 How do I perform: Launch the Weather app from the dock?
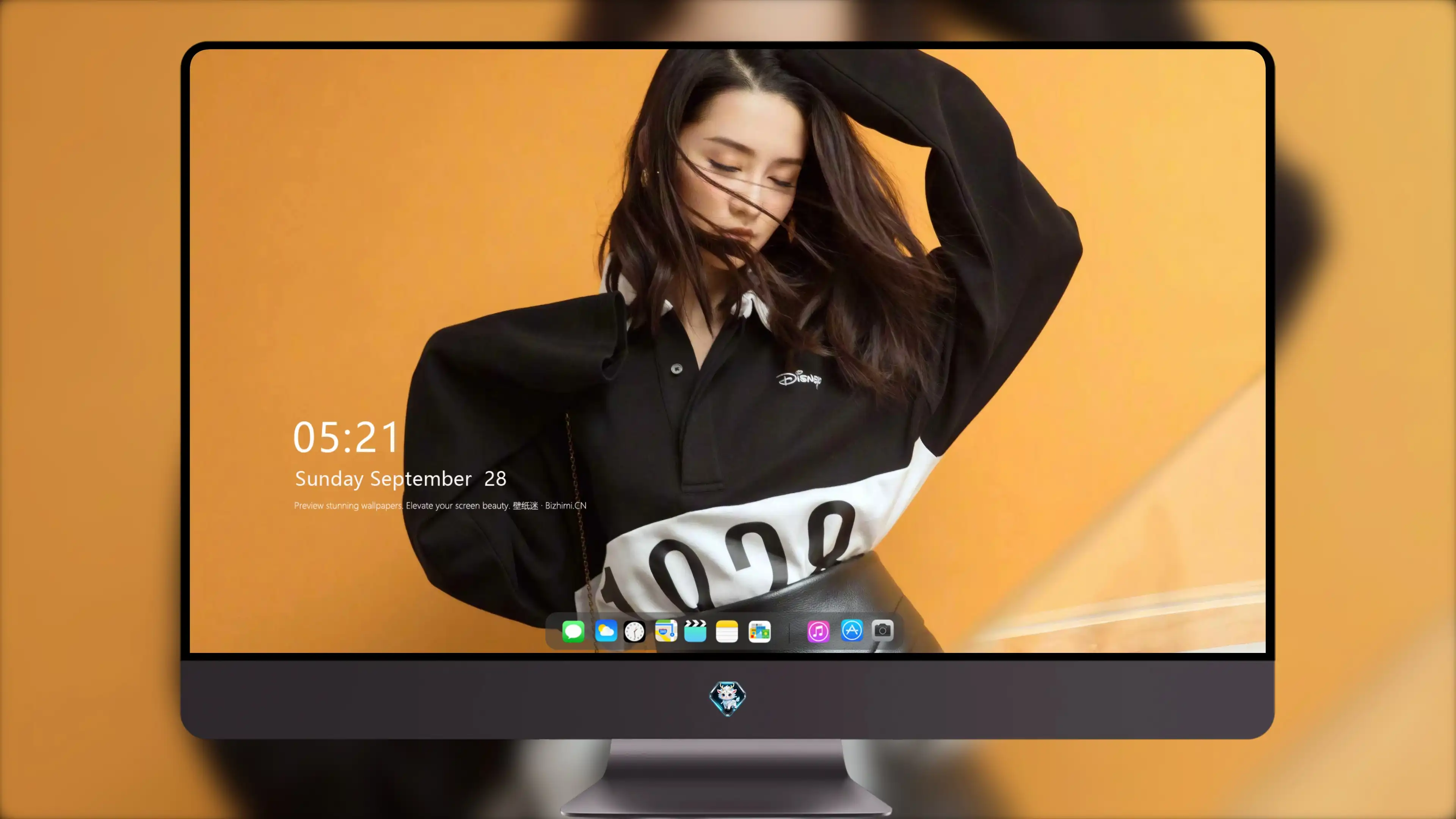click(606, 631)
